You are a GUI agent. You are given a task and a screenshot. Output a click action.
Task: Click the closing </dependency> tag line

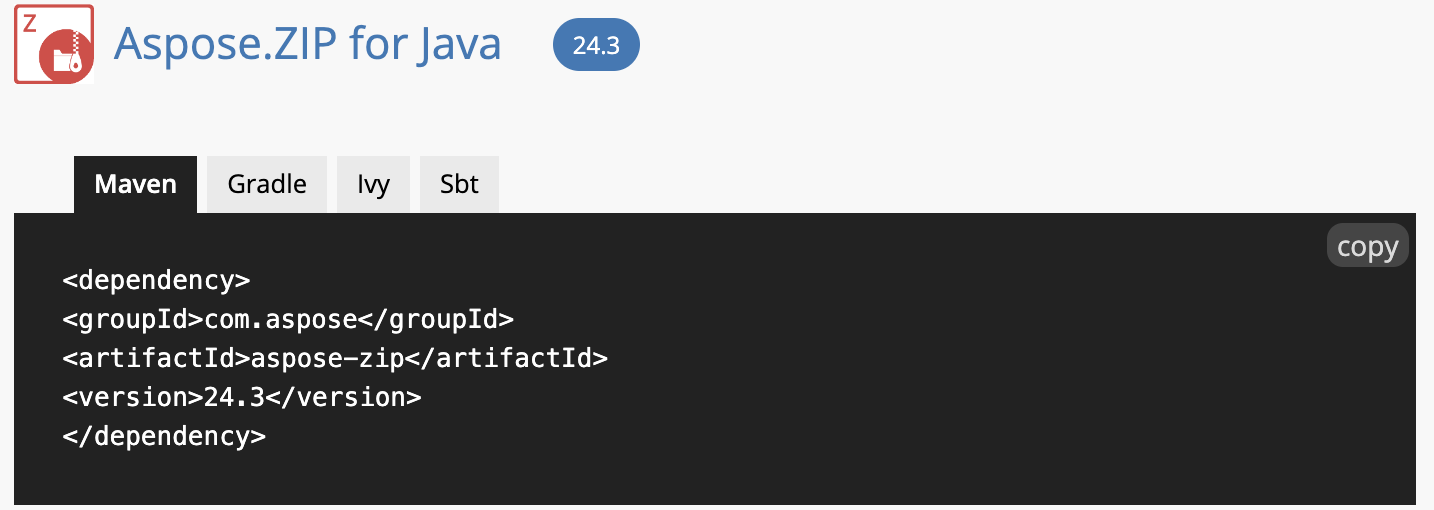pos(164,436)
